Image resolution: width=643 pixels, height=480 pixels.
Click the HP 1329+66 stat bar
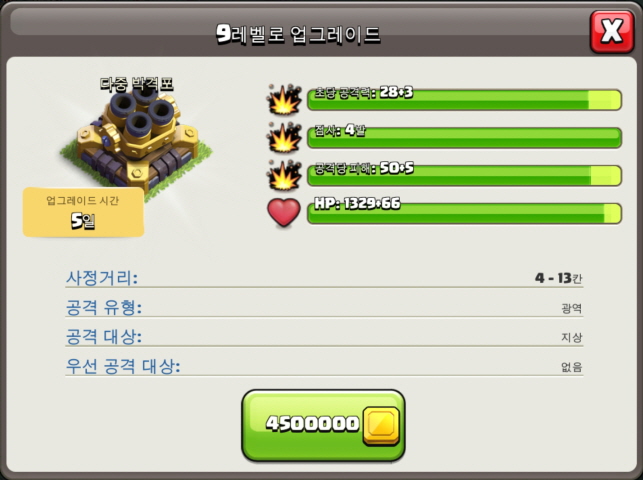click(464, 213)
